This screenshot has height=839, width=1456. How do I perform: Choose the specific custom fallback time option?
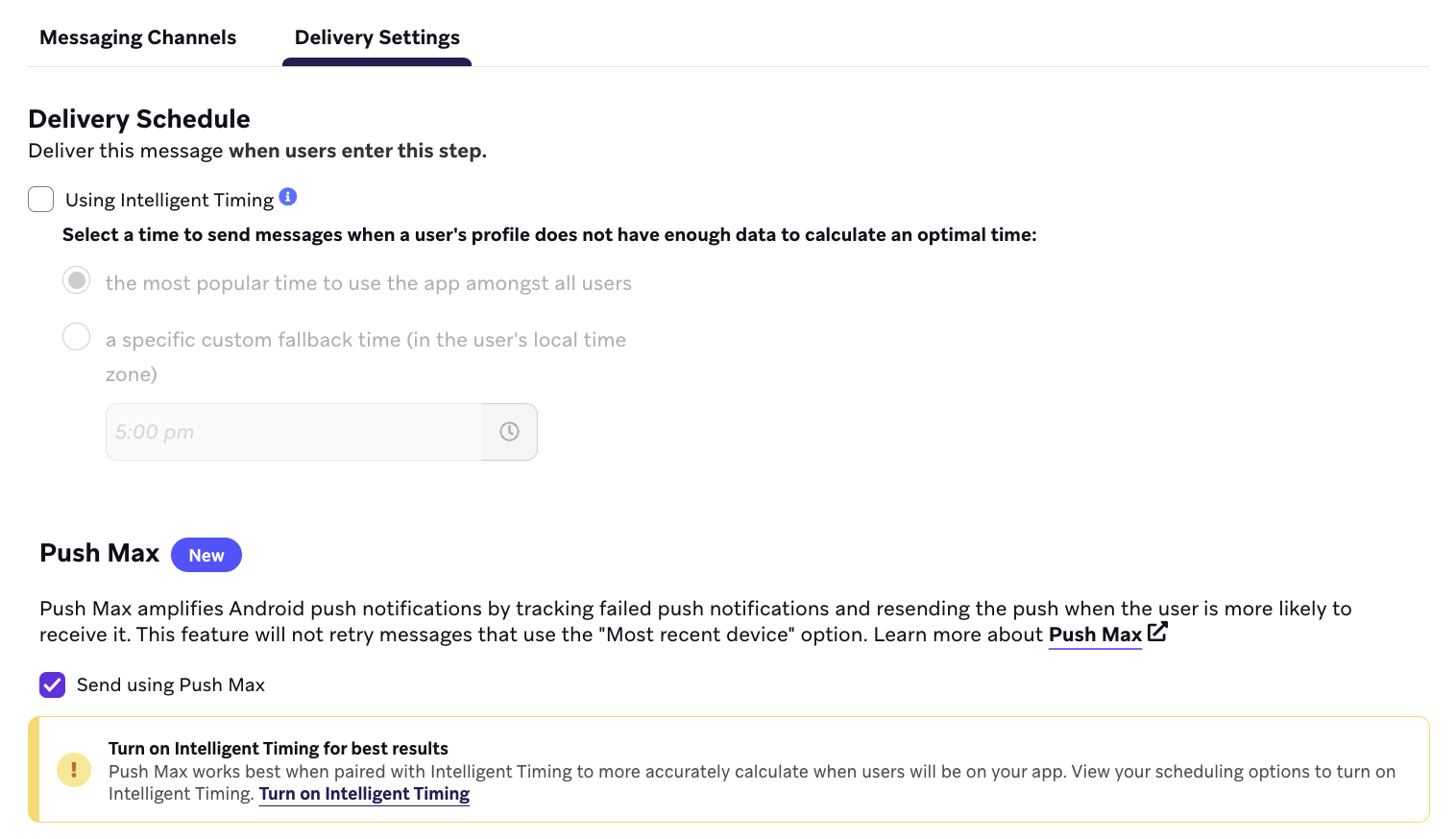[x=76, y=336]
